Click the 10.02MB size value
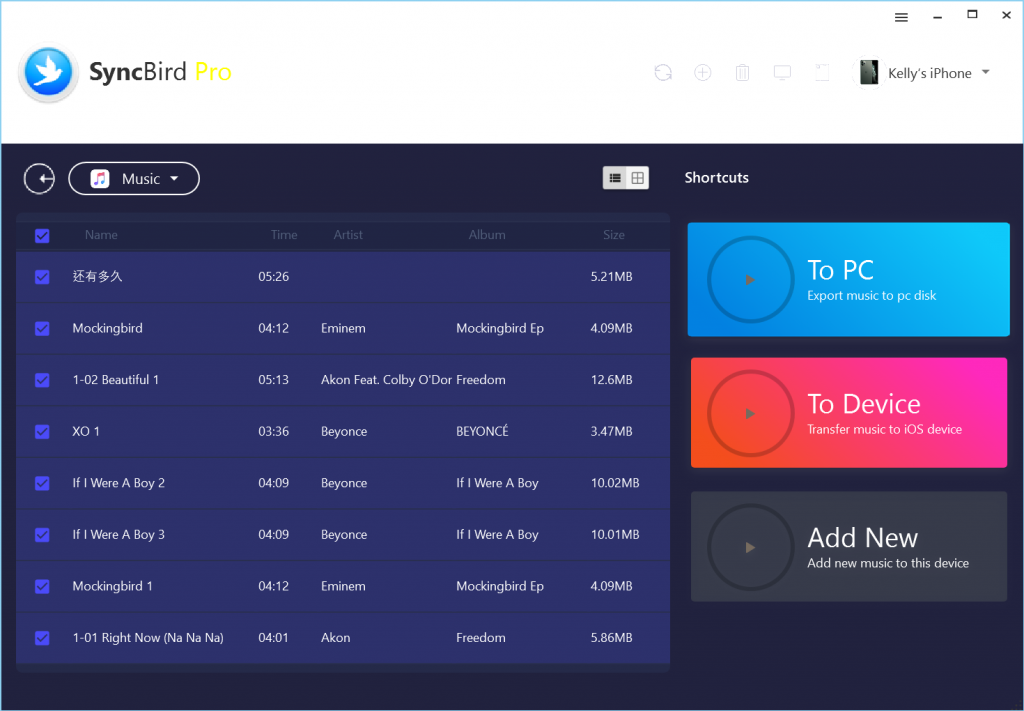 (x=615, y=482)
